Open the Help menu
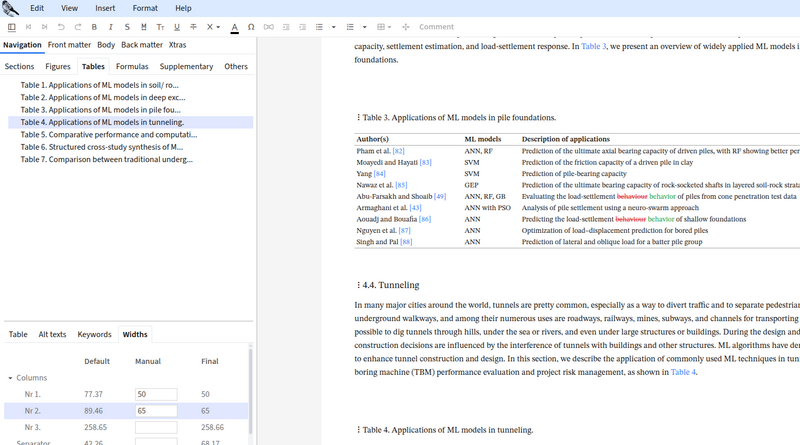The width and height of the screenshot is (800, 445). point(183,8)
